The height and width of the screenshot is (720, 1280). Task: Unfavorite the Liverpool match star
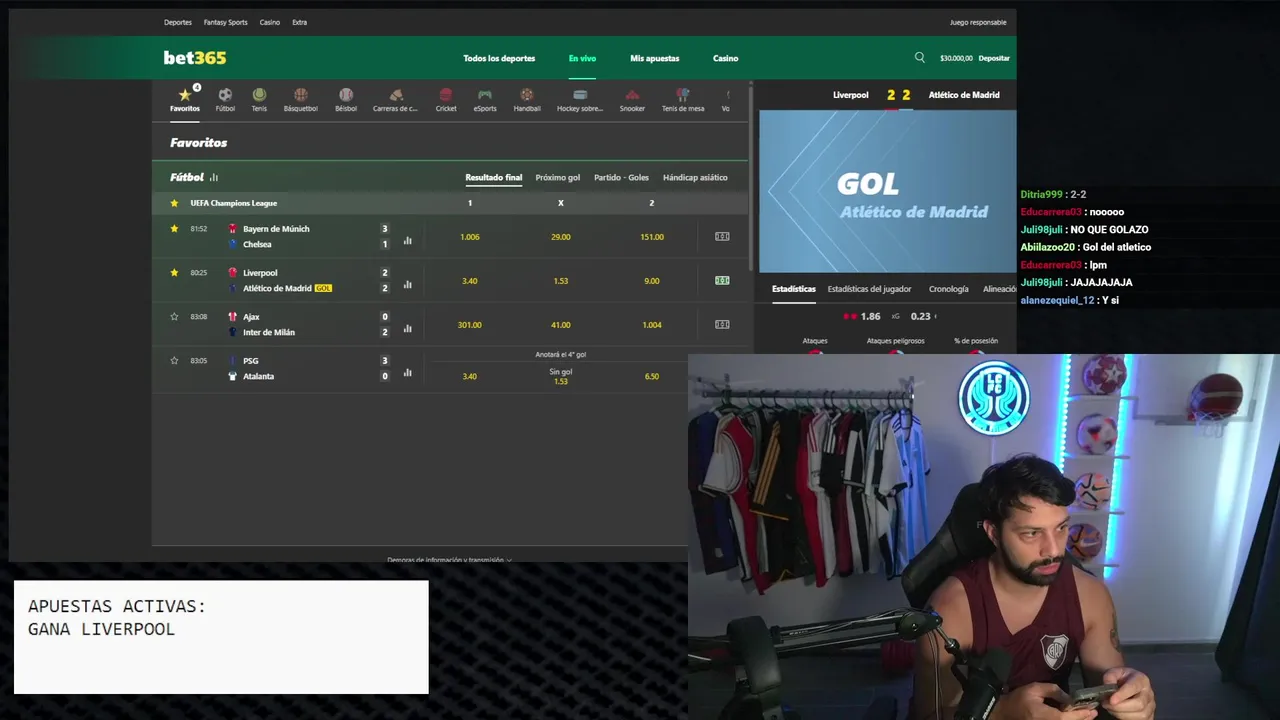(x=174, y=272)
